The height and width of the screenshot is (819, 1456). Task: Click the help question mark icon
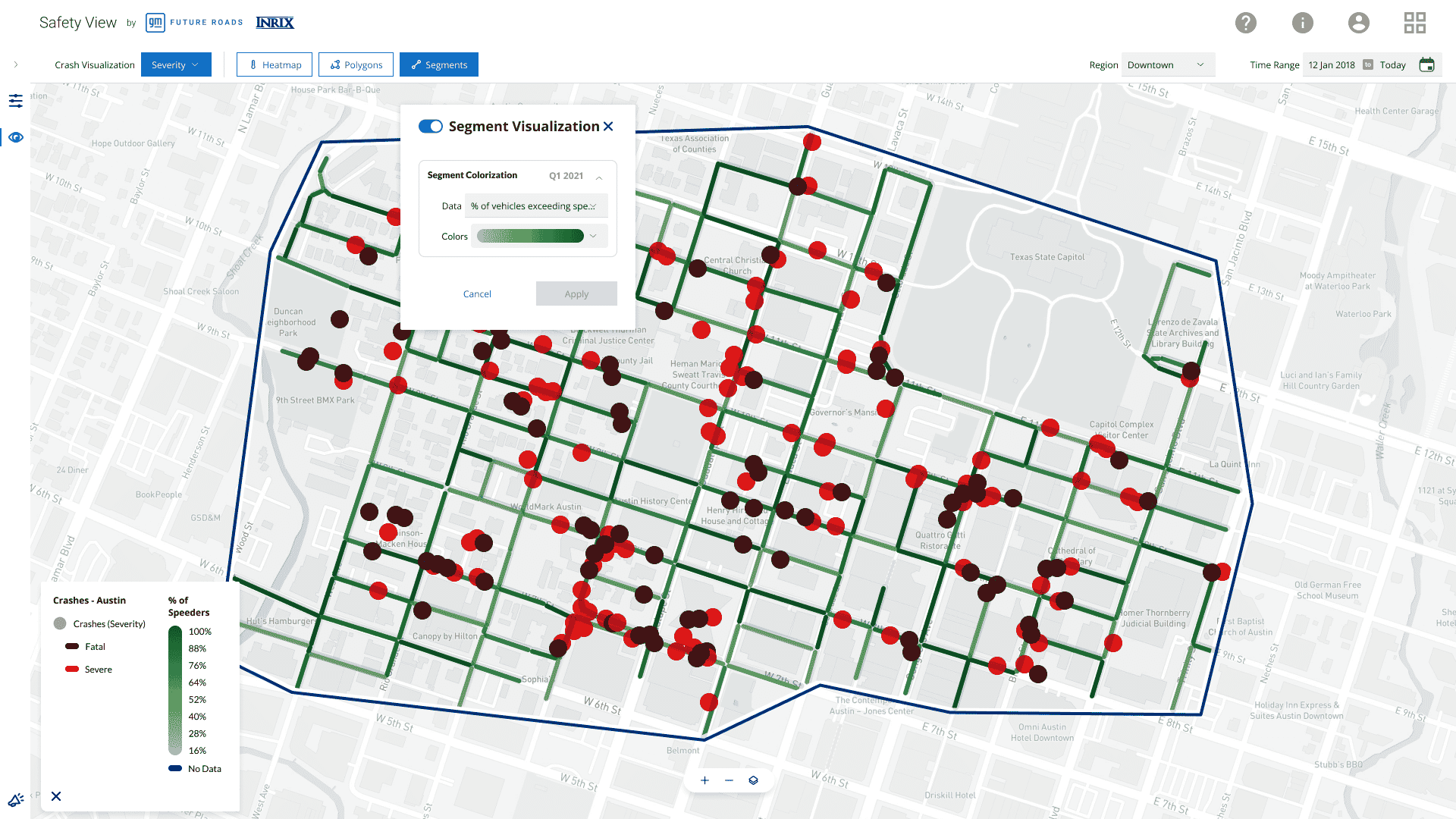(x=1248, y=22)
